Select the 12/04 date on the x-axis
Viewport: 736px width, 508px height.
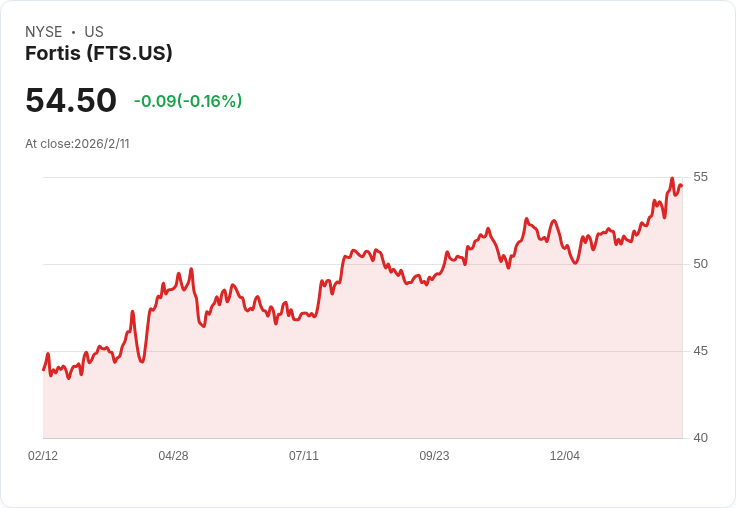565,456
